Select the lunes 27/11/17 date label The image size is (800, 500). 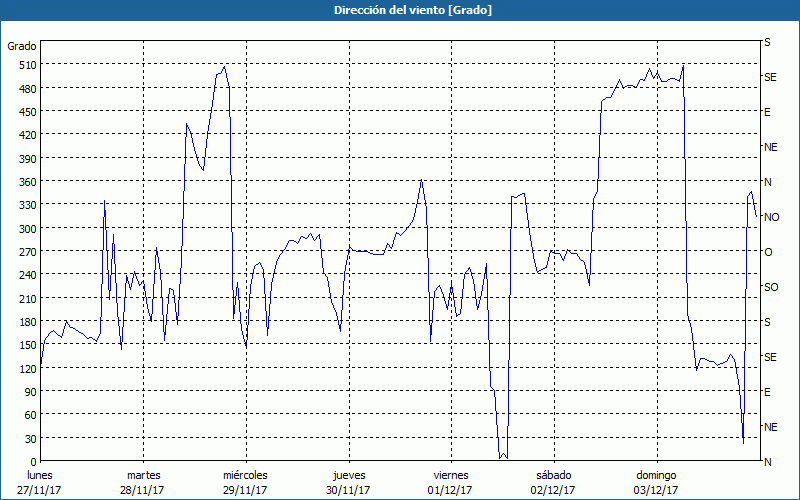(40, 482)
